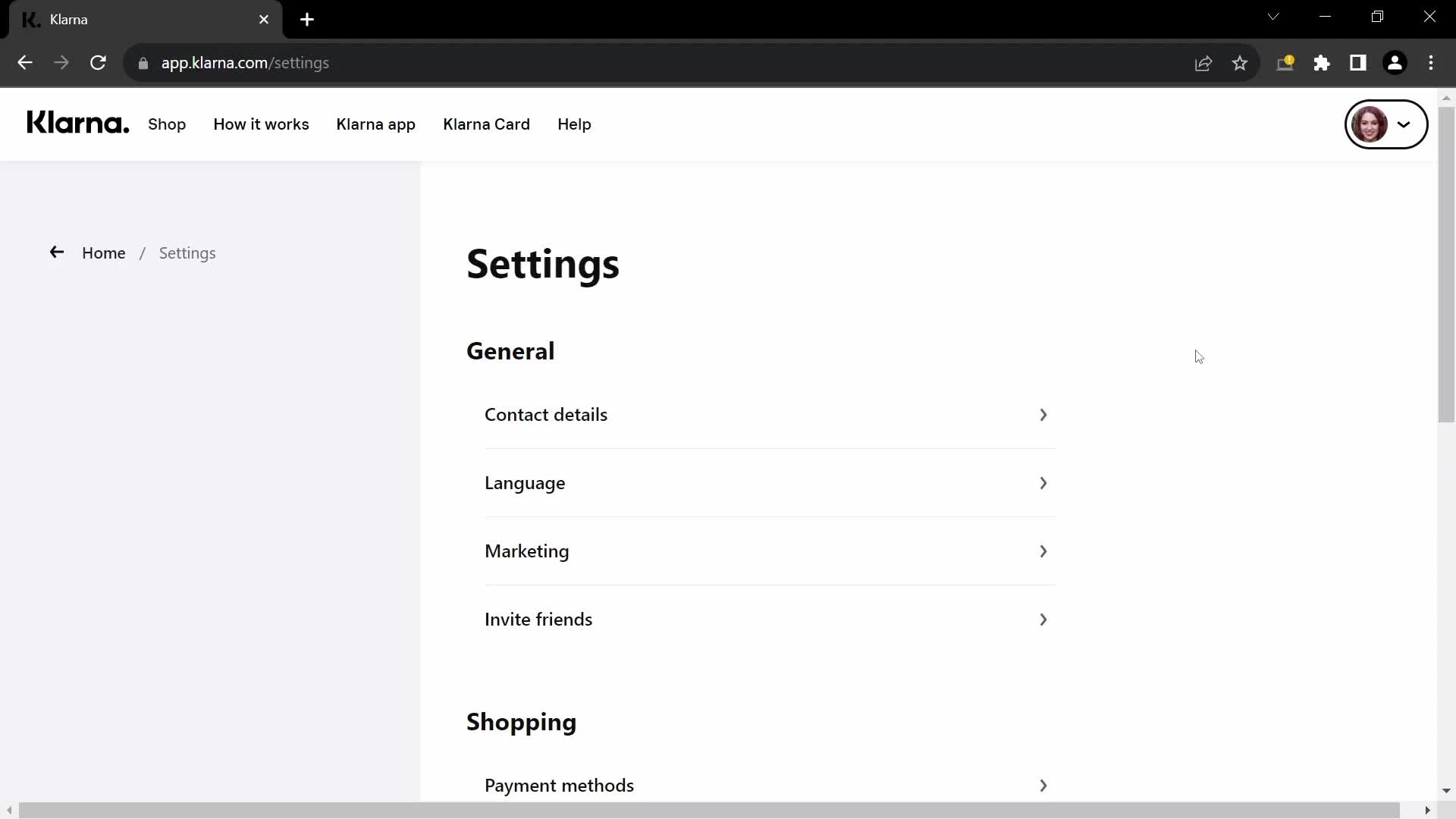Click the browser forward arrow
Viewport: 1456px width, 819px height.
pyautogui.click(x=61, y=63)
